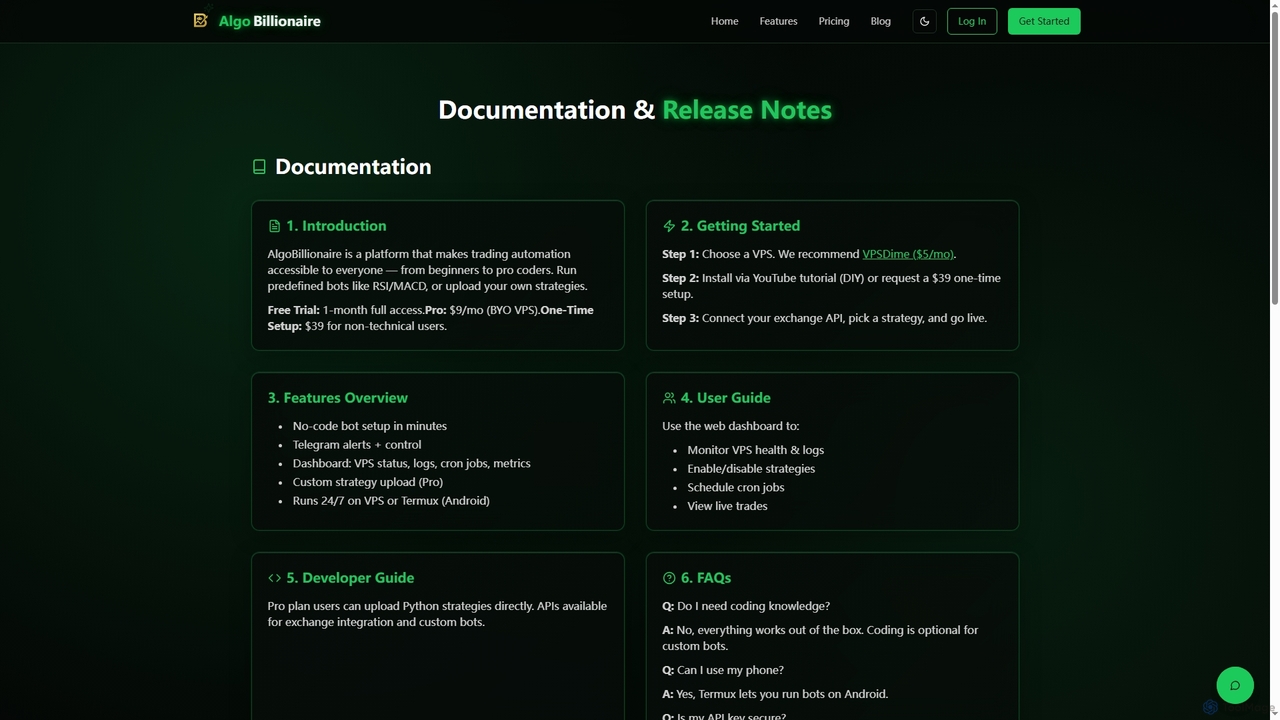Click the users icon in User Guide
The width and height of the screenshot is (1280, 720).
pos(669,398)
